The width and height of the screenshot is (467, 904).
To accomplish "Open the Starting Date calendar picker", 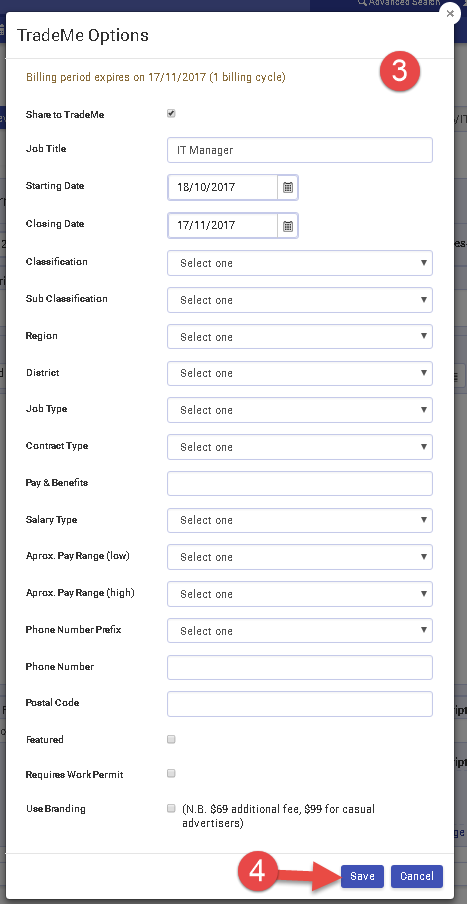I will pos(288,187).
